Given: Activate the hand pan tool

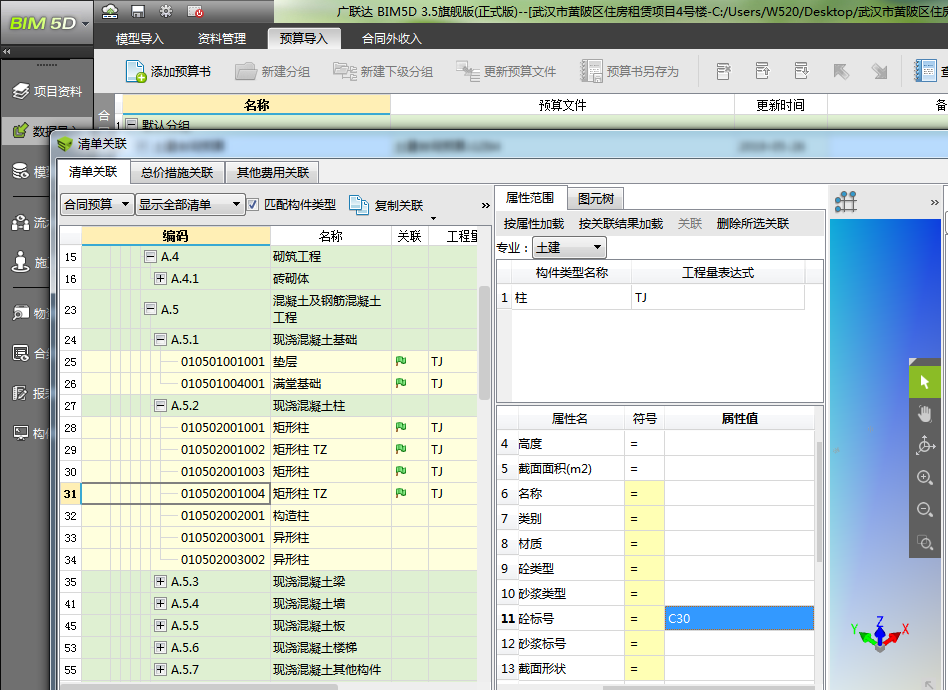Looking at the screenshot, I should pyautogui.click(x=925, y=414).
